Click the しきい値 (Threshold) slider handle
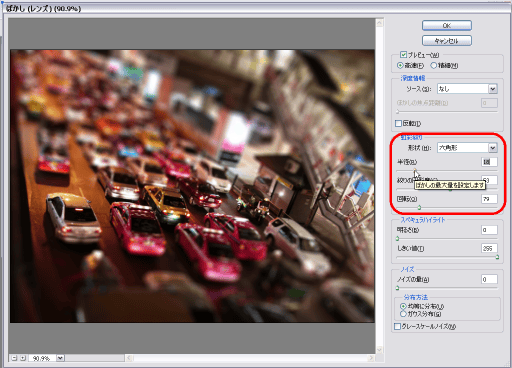The height and width of the screenshot is (368, 512). pyautogui.click(x=497, y=257)
